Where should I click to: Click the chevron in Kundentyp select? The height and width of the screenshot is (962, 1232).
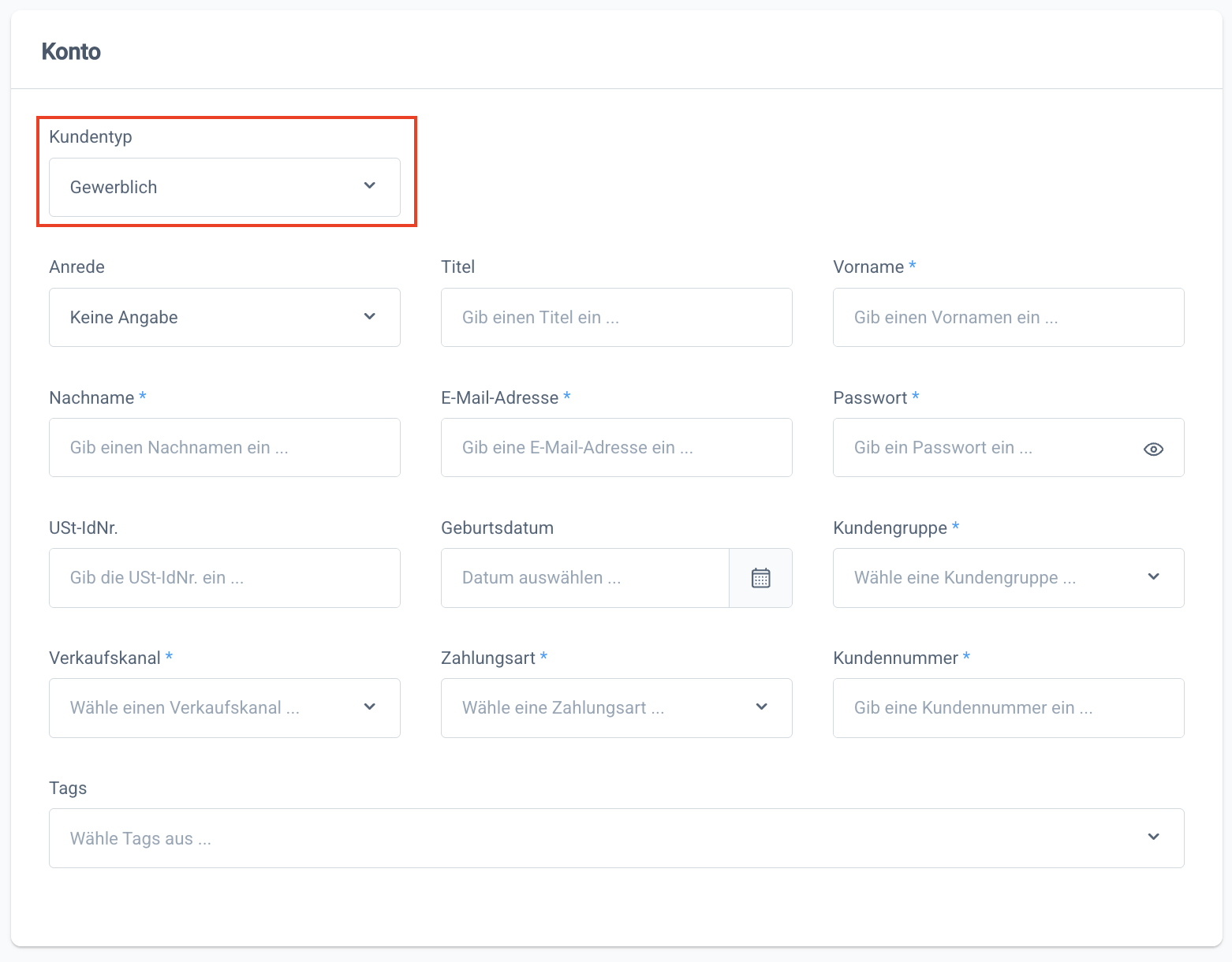(369, 185)
